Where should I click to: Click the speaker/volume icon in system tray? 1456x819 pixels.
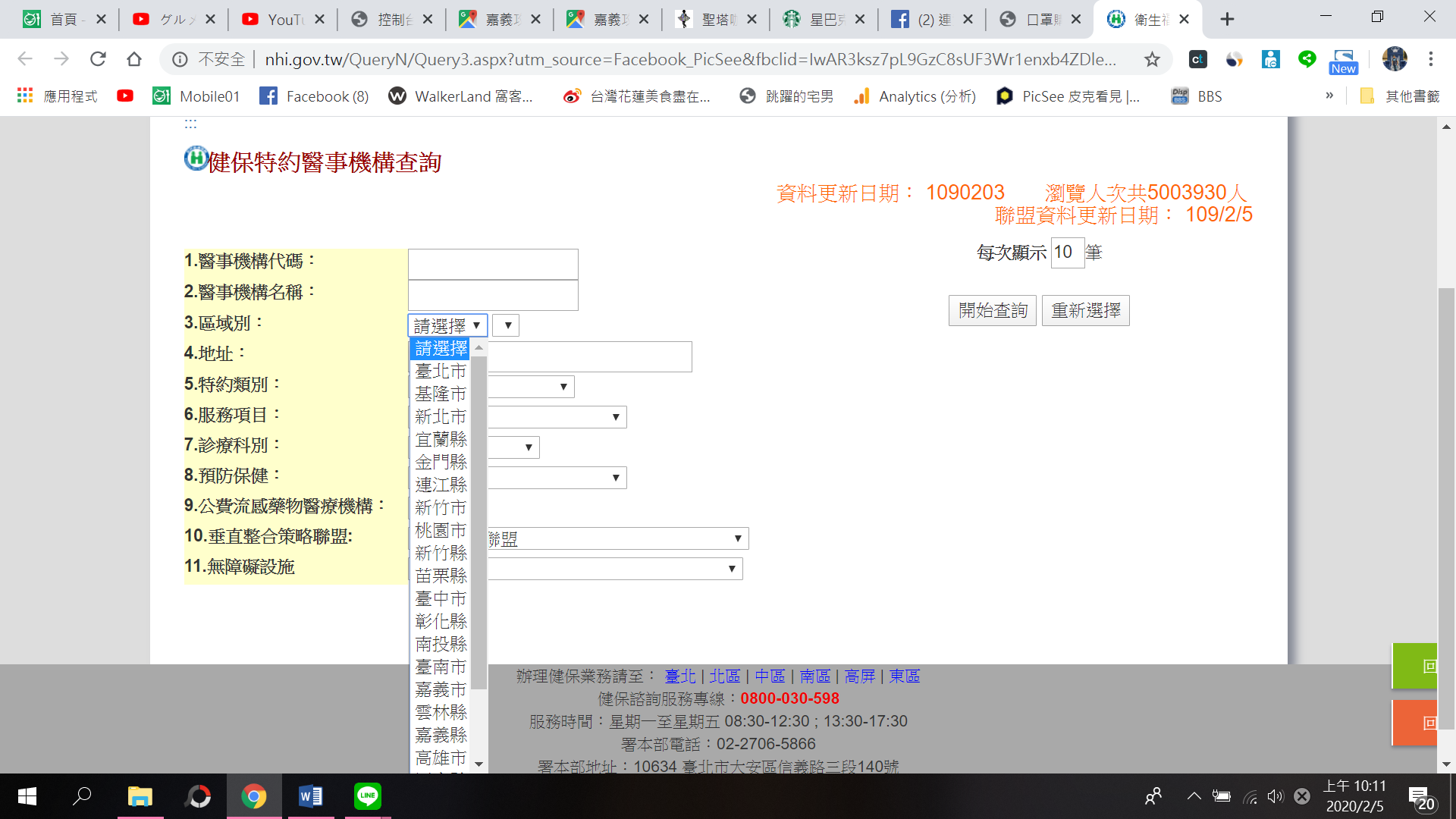coord(1276,797)
